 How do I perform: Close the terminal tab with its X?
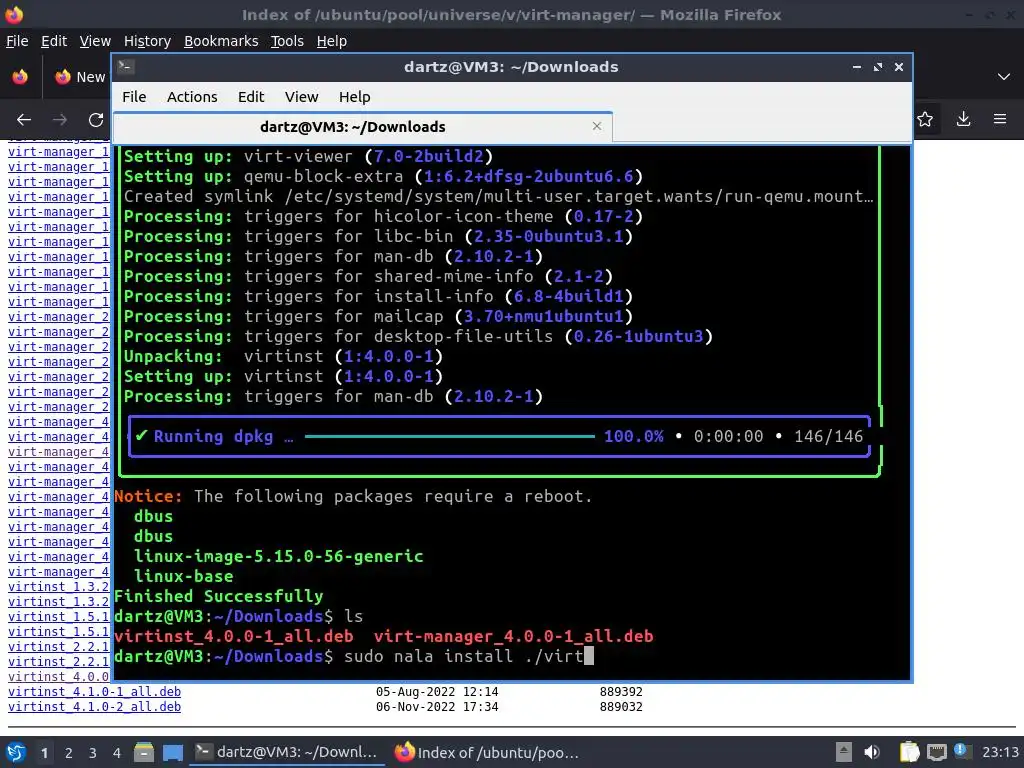pos(596,126)
